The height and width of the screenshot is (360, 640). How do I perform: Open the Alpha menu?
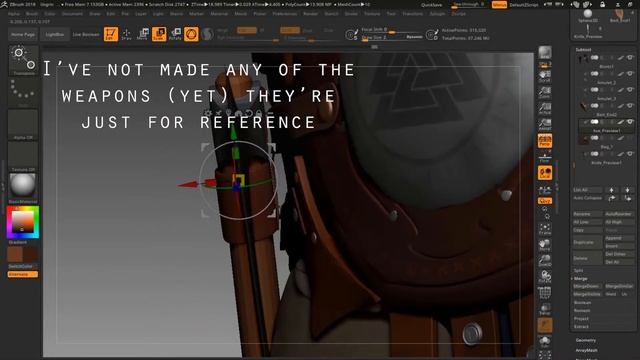tap(14, 14)
